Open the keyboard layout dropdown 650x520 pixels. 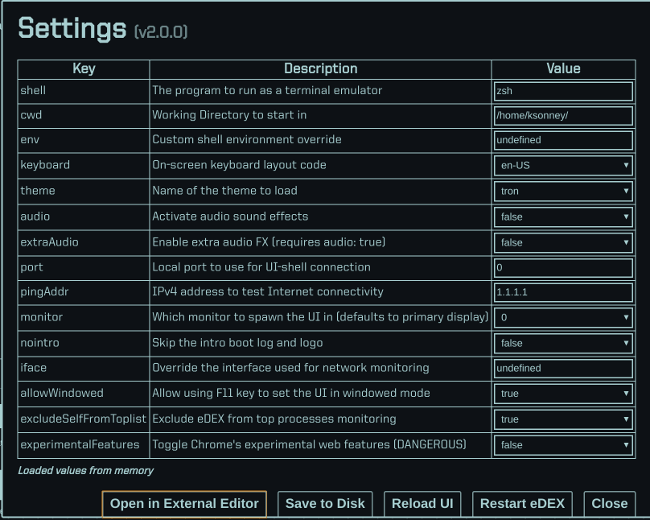pos(563,165)
